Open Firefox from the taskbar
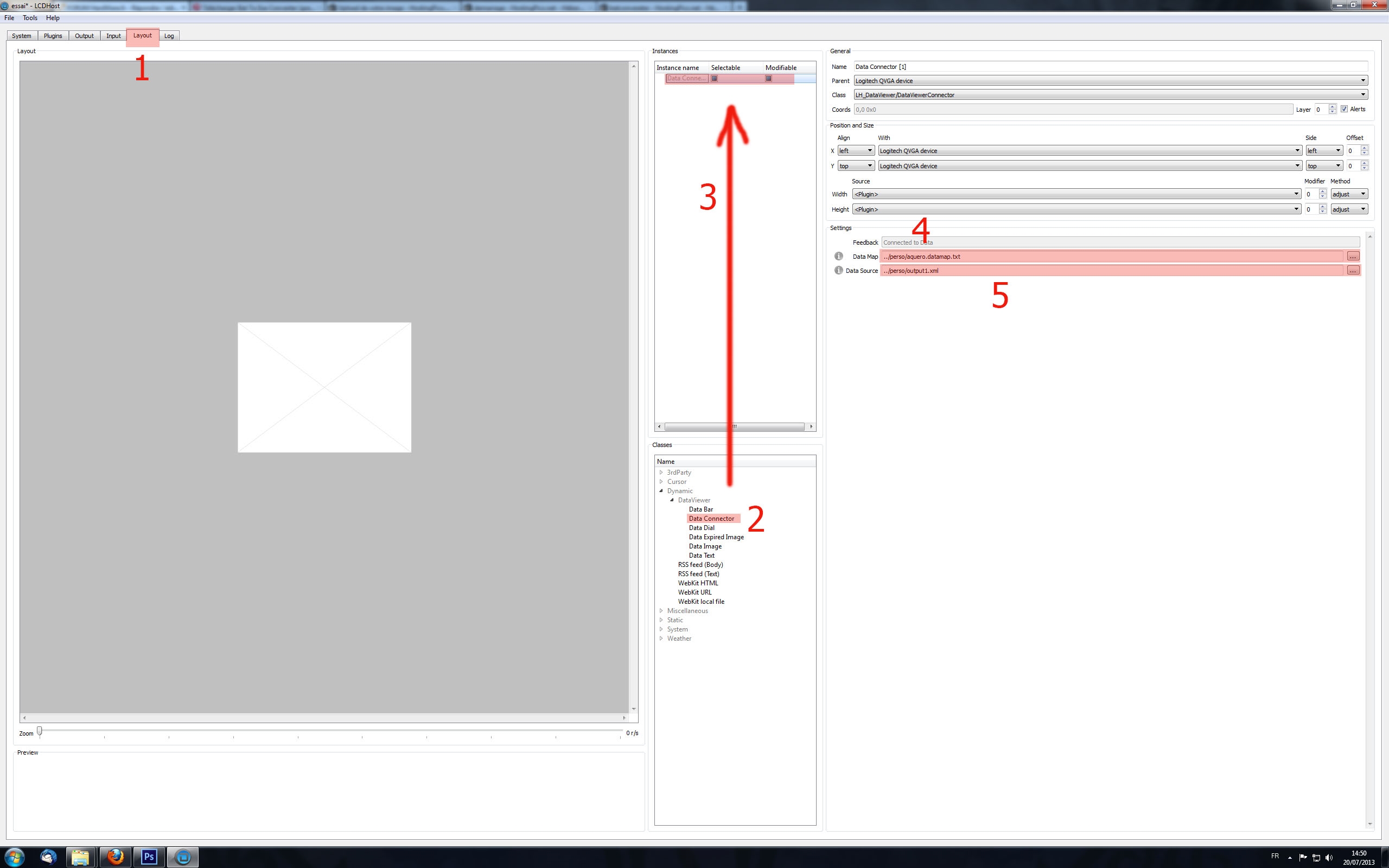Screen dimensions: 1389x868 pyautogui.click(x=116, y=857)
